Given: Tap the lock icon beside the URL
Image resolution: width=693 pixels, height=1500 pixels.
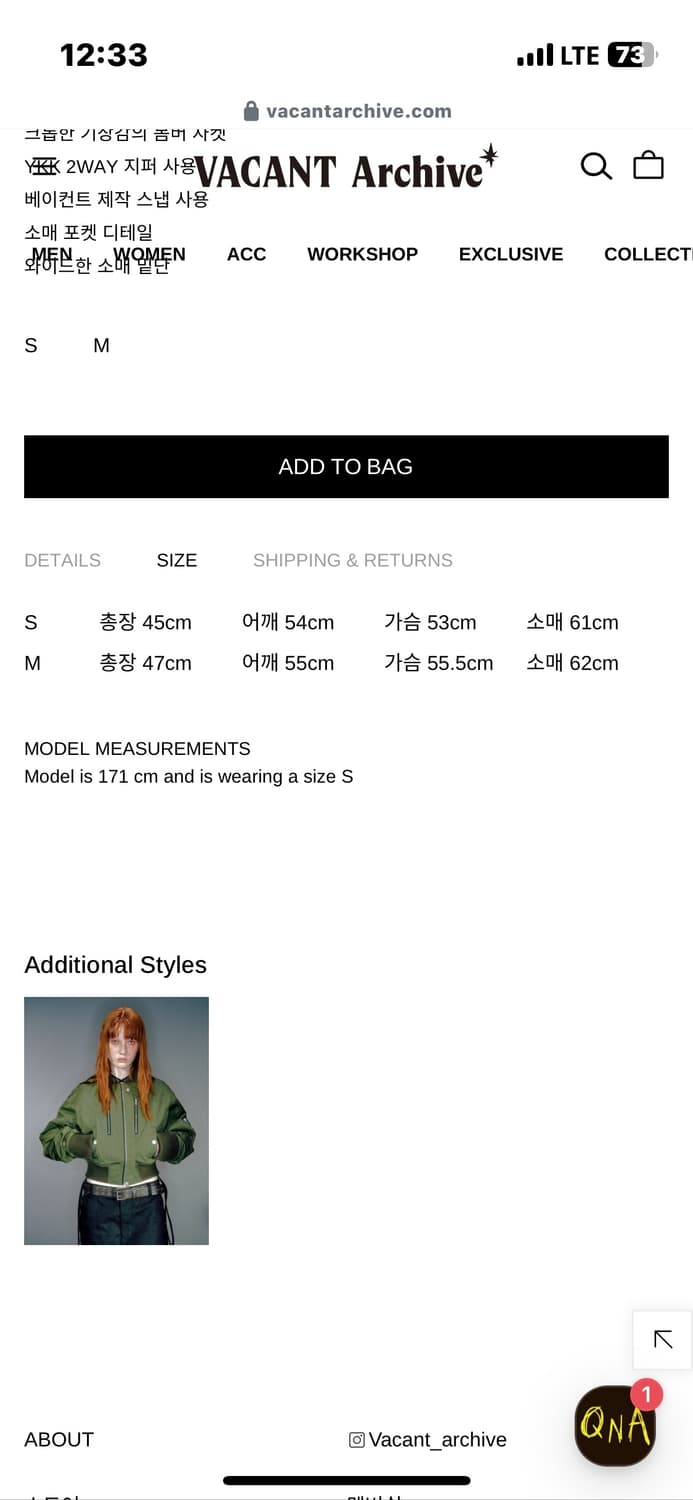Looking at the screenshot, I should 251,111.
